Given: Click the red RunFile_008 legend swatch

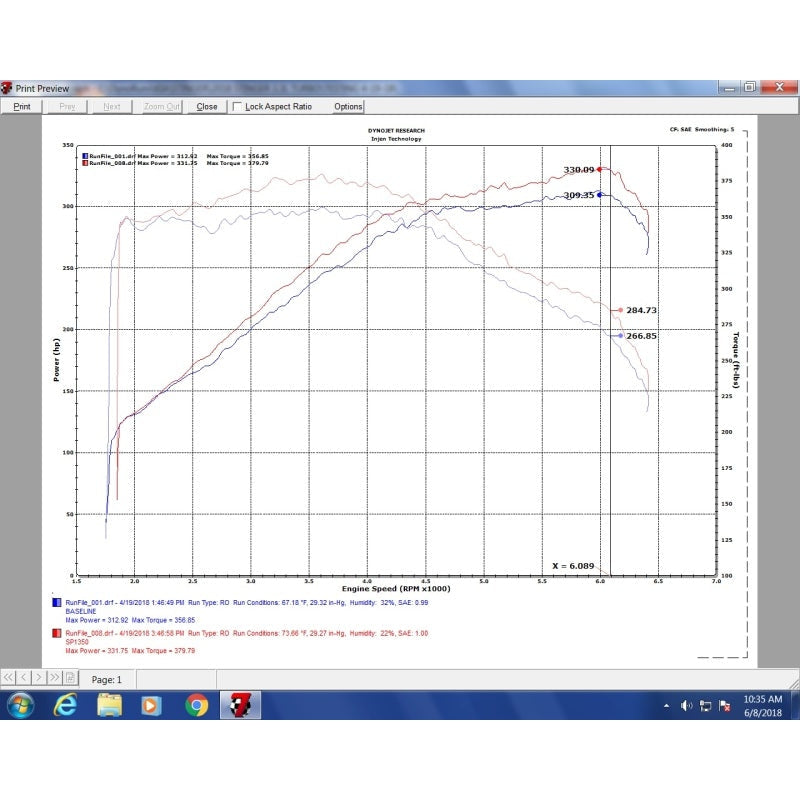Looking at the screenshot, I should click(55, 633).
